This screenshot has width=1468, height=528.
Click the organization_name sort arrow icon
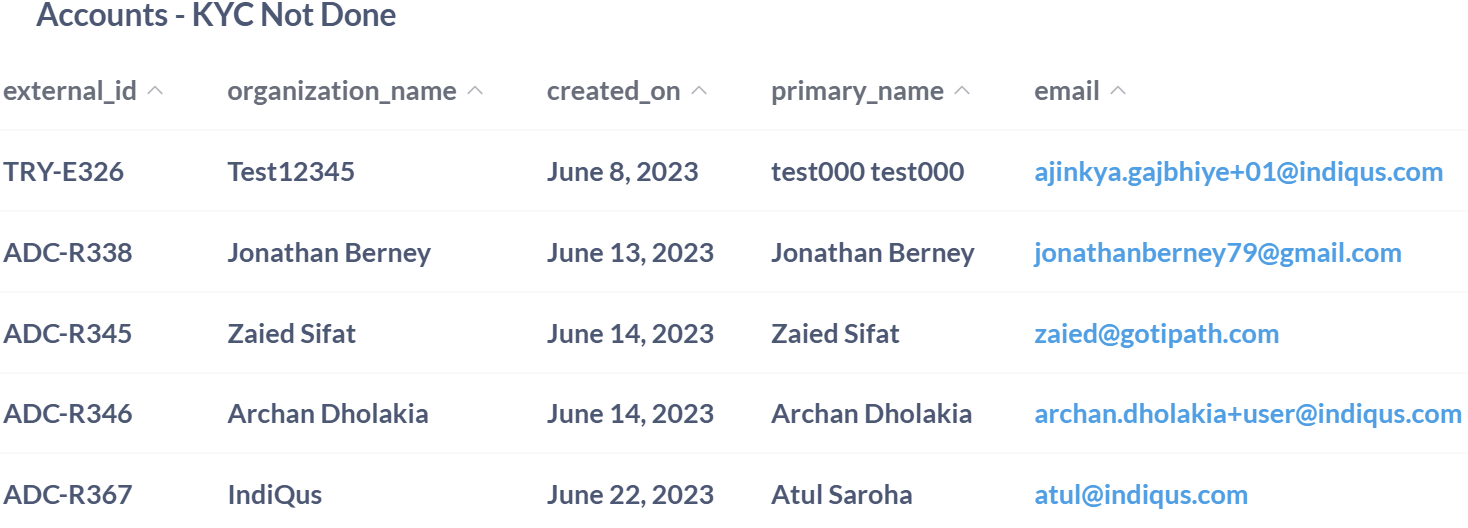475,91
